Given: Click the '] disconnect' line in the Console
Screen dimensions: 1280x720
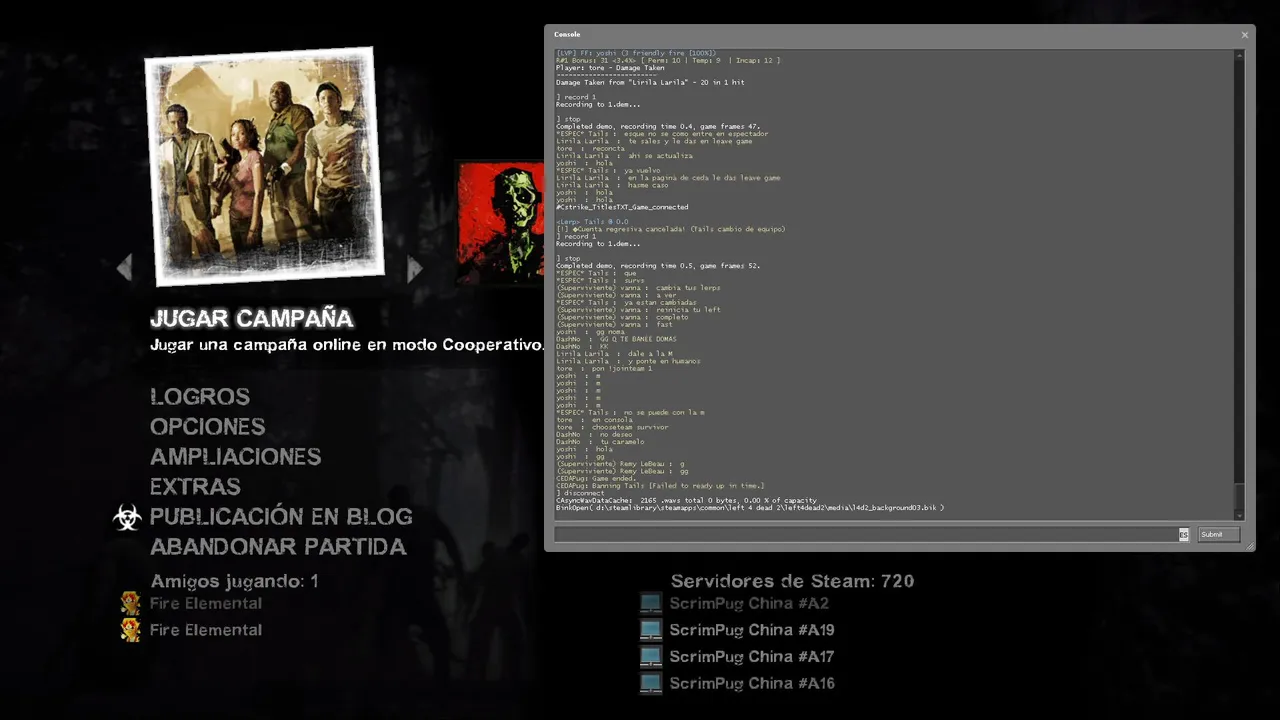Looking at the screenshot, I should pos(581,493).
